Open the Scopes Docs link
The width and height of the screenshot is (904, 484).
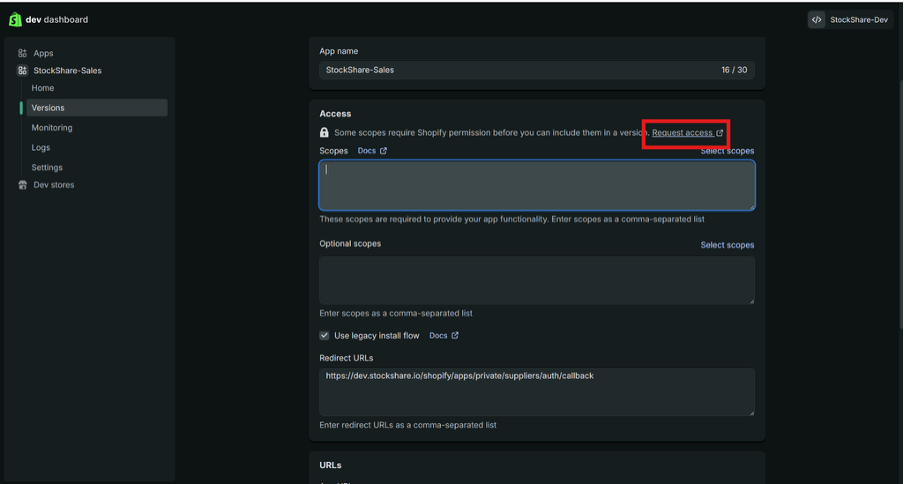pos(366,150)
